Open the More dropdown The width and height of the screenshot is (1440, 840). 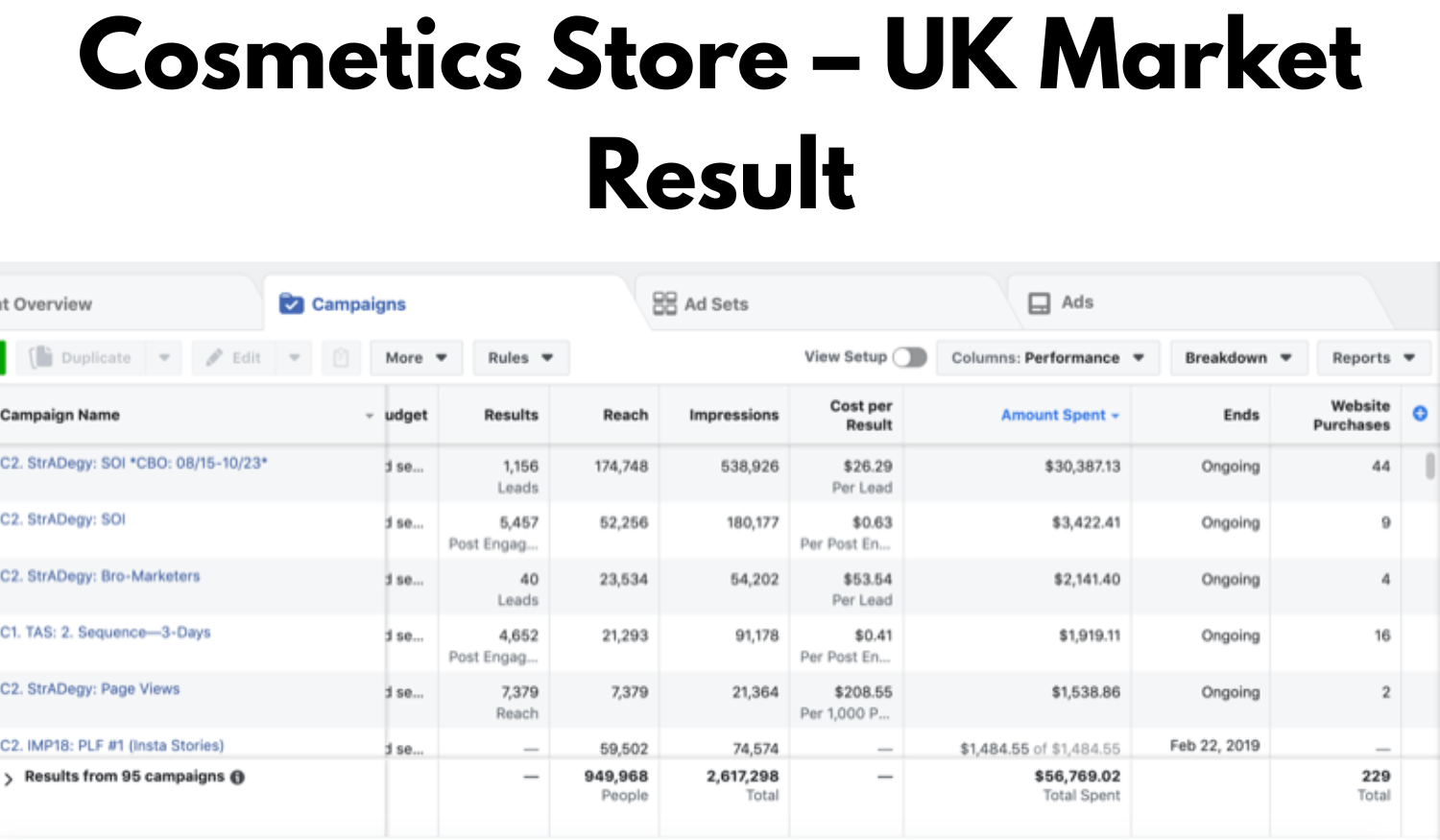click(x=416, y=357)
